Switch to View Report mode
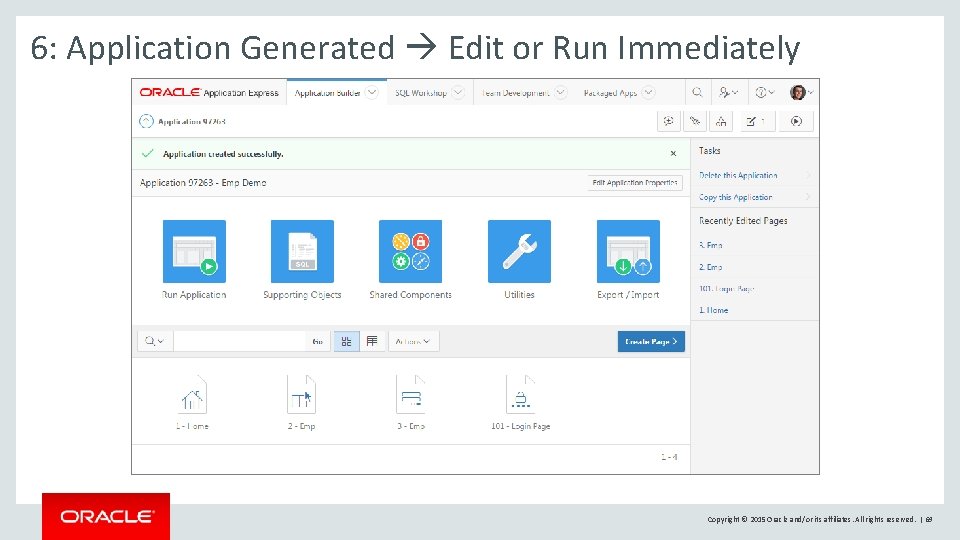Image resolution: width=960 pixels, height=540 pixels. [x=372, y=342]
